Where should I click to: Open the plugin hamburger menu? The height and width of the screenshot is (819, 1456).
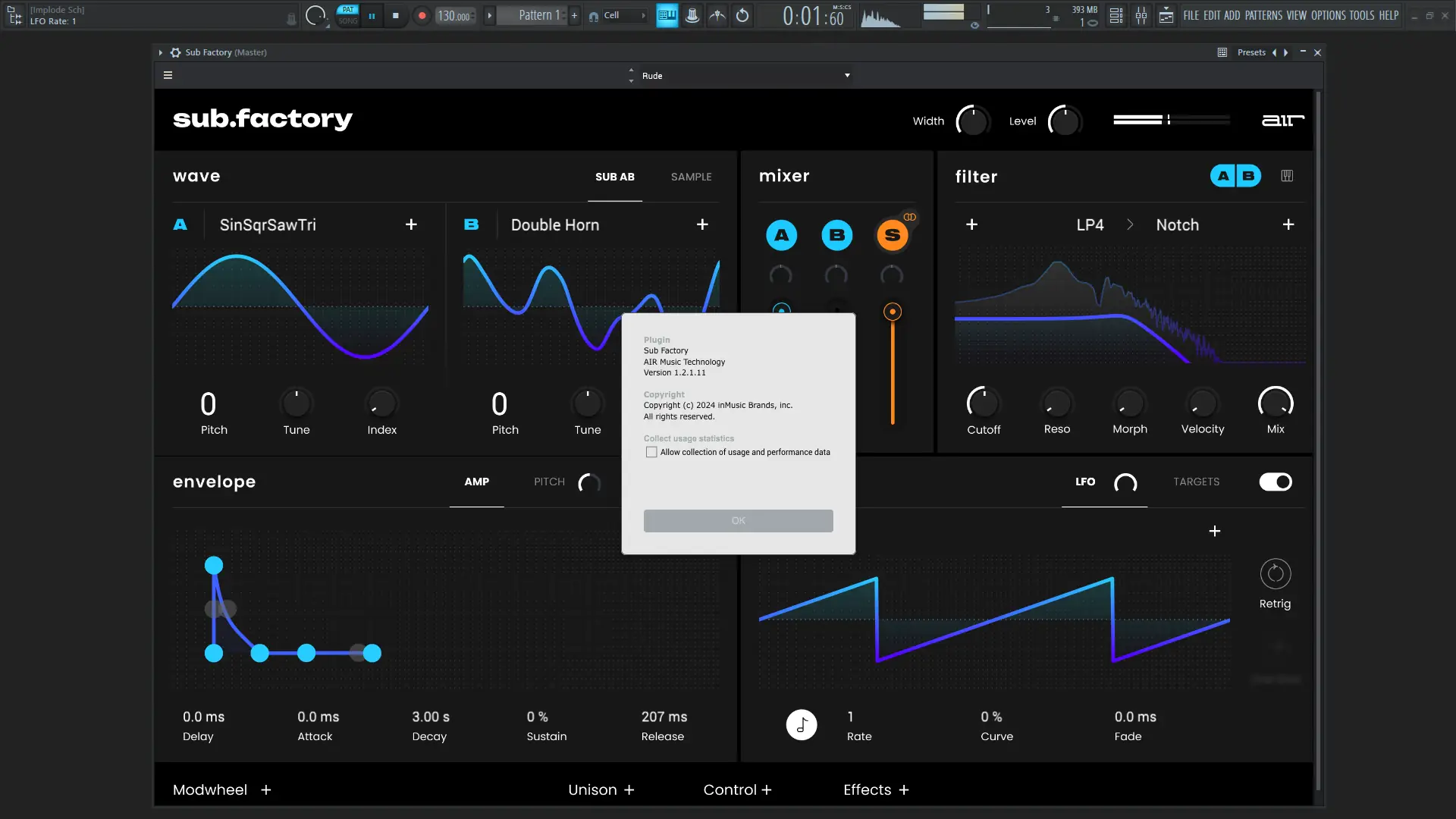click(168, 75)
